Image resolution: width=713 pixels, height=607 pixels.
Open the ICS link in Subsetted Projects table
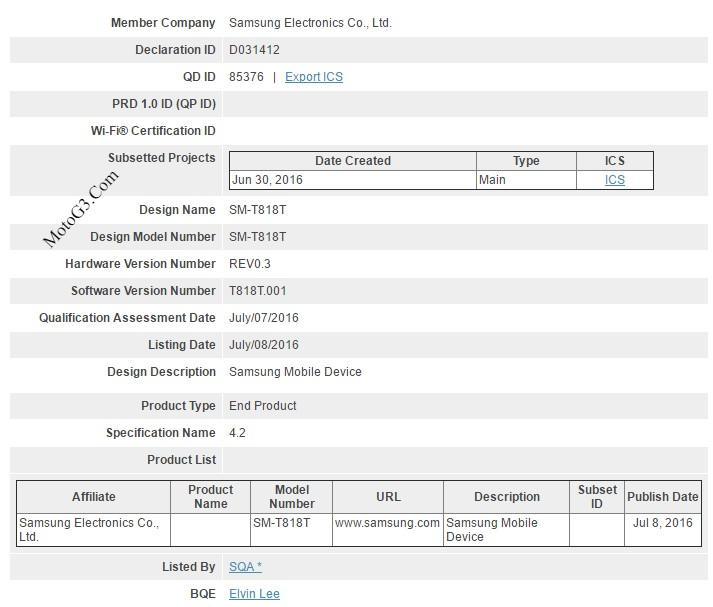point(614,180)
